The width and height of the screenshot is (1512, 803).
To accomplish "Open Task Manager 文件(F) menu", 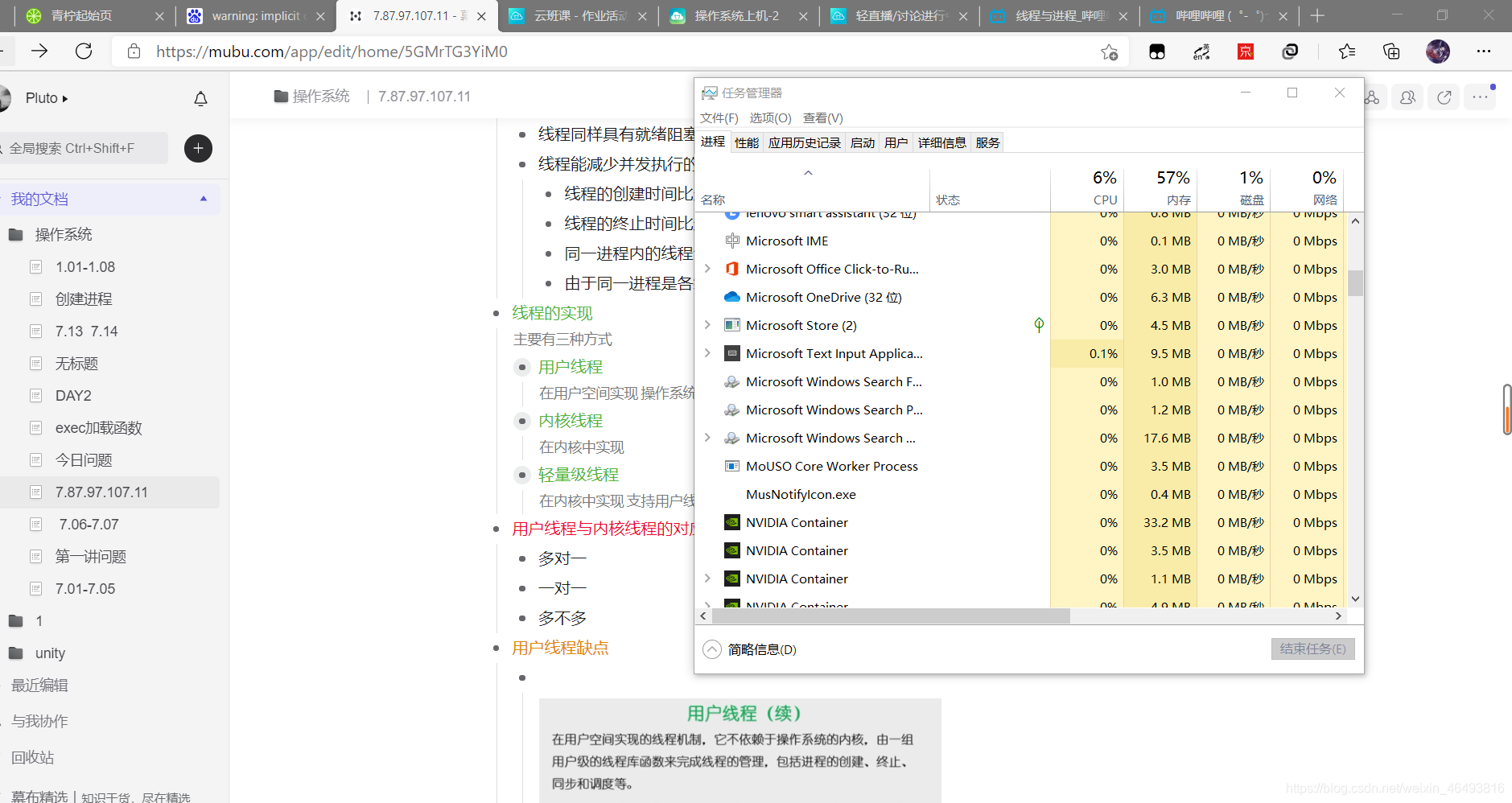I will 719,117.
